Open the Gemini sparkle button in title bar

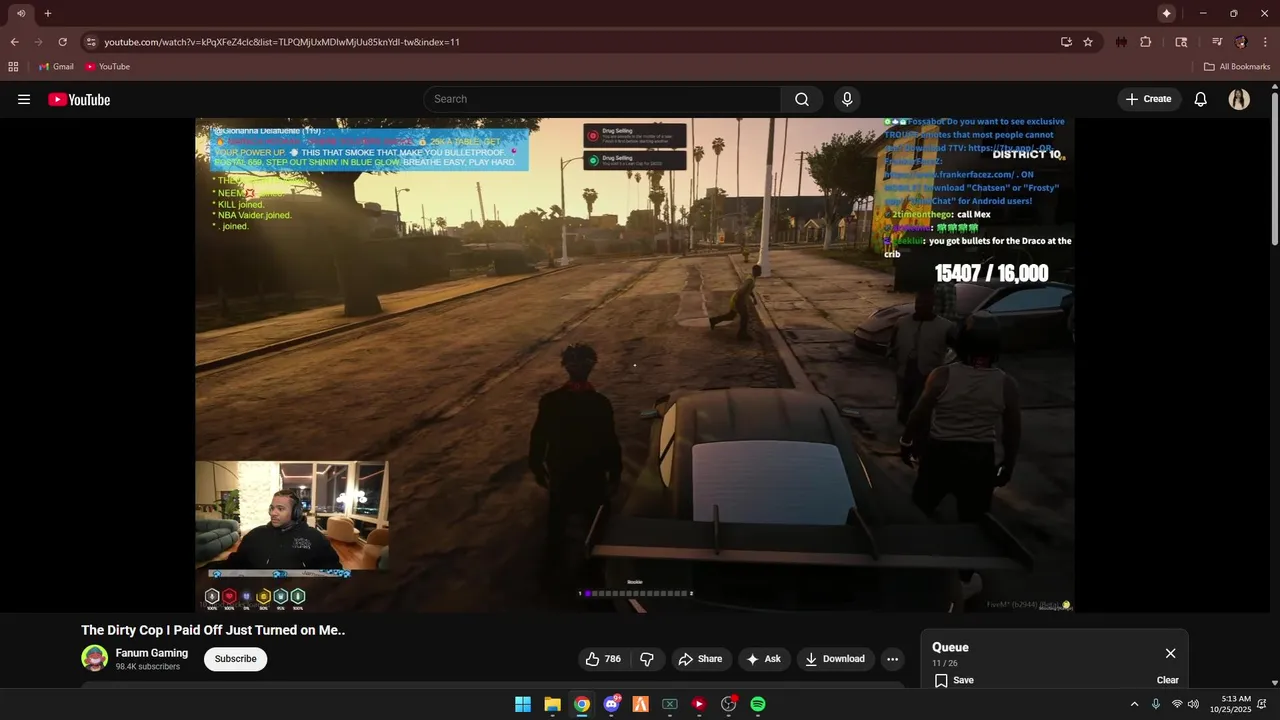1166,13
